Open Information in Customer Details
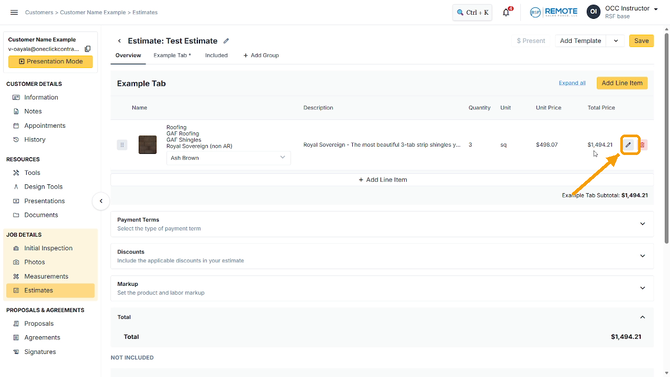 tap(41, 97)
